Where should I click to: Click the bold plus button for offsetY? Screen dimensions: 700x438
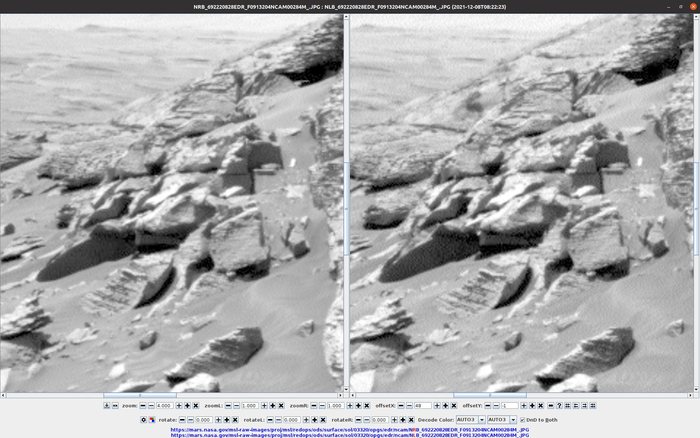point(532,406)
